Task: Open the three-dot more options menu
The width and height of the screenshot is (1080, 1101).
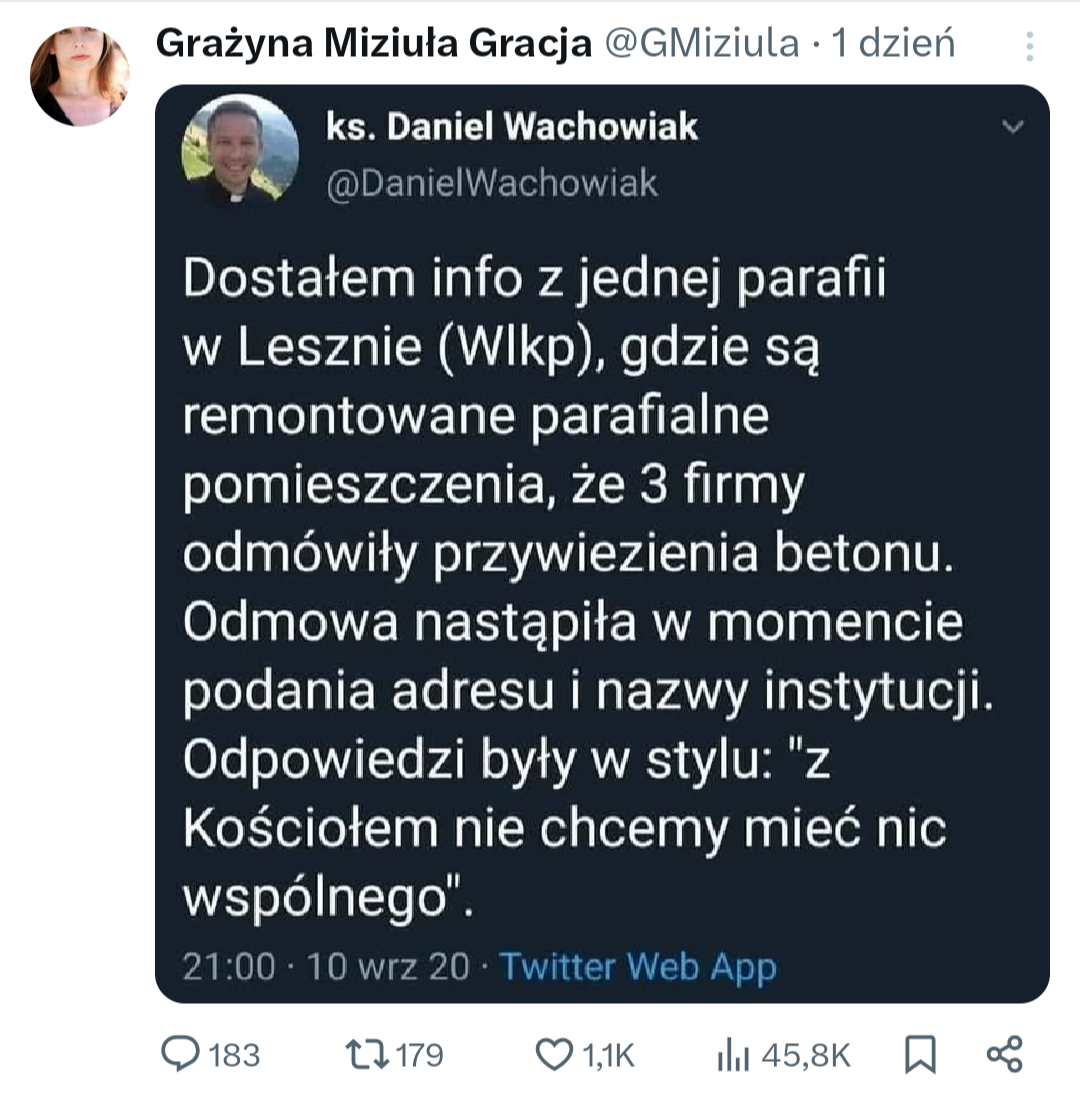Action: coord(1029,46)
